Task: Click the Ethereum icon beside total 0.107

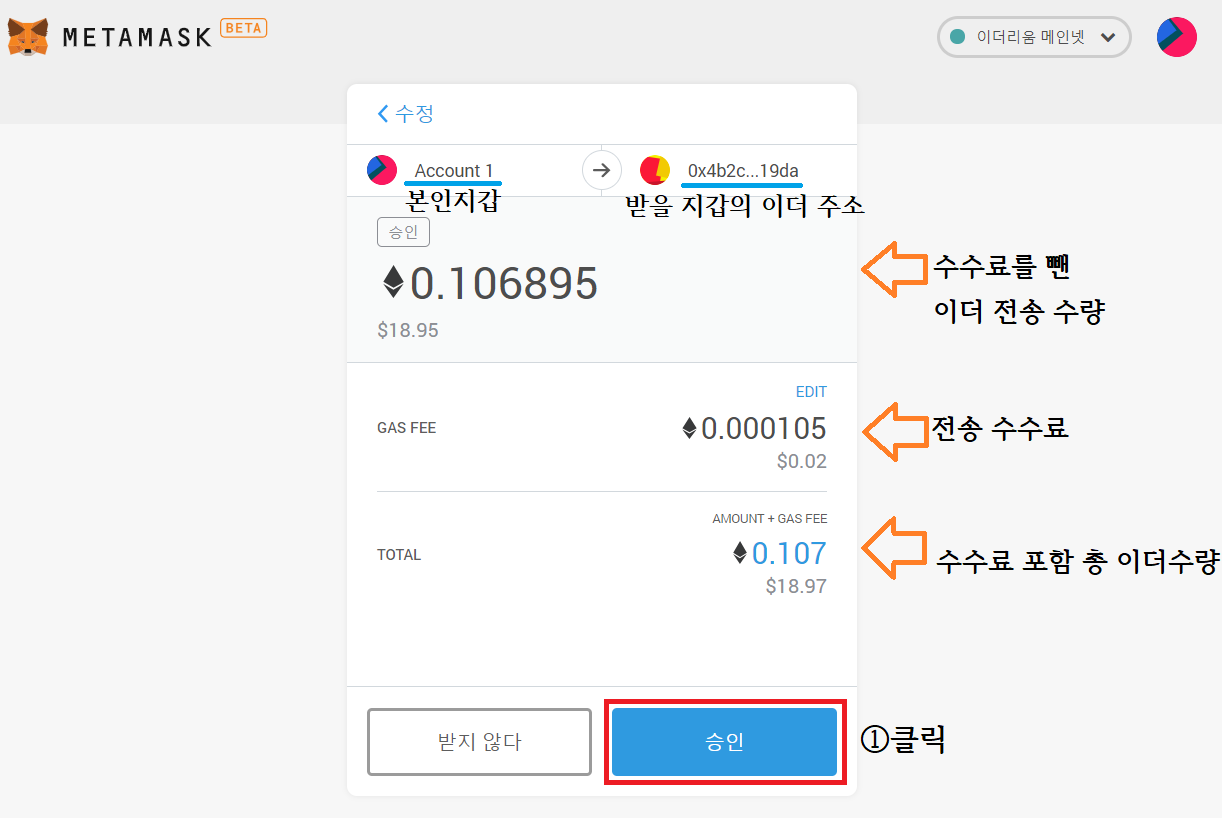Action: coord(740,553)
